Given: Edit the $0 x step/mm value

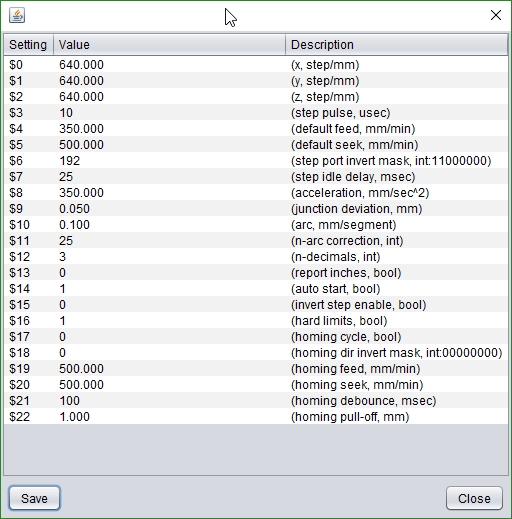Looking at the screenshot, I should pyautogui.click(x=170, y=64).
